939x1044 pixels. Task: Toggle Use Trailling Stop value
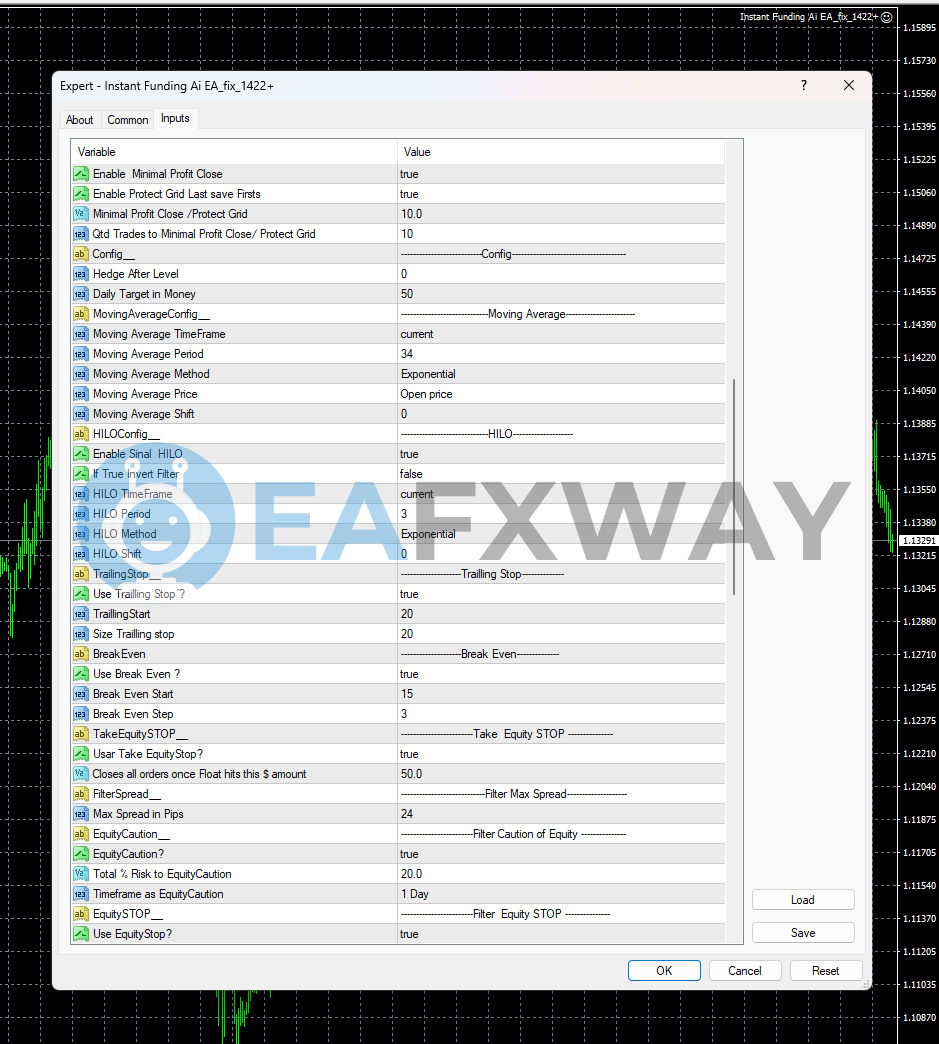[561, 593]
